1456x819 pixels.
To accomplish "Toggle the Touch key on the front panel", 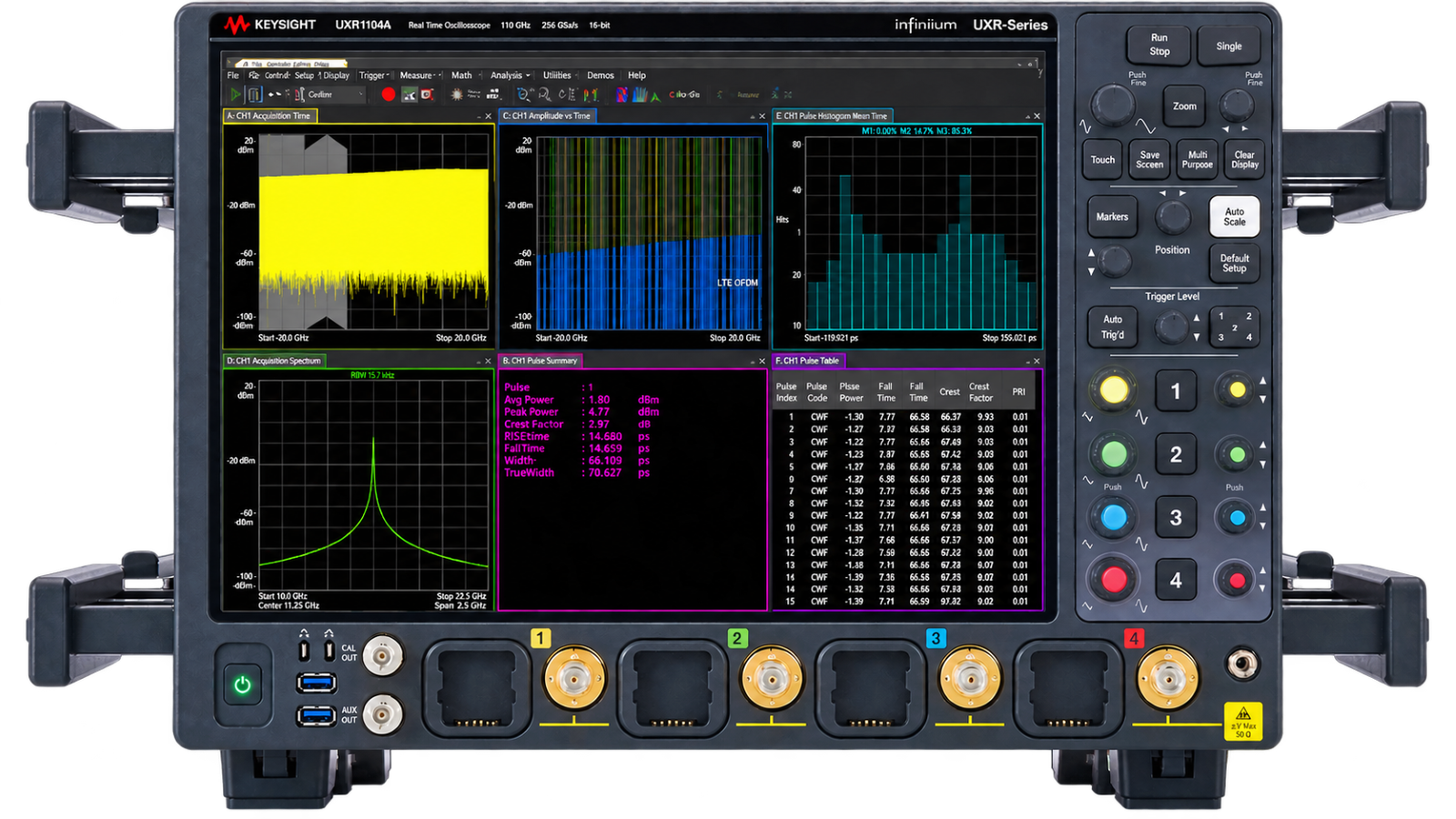I will 1103,160.
